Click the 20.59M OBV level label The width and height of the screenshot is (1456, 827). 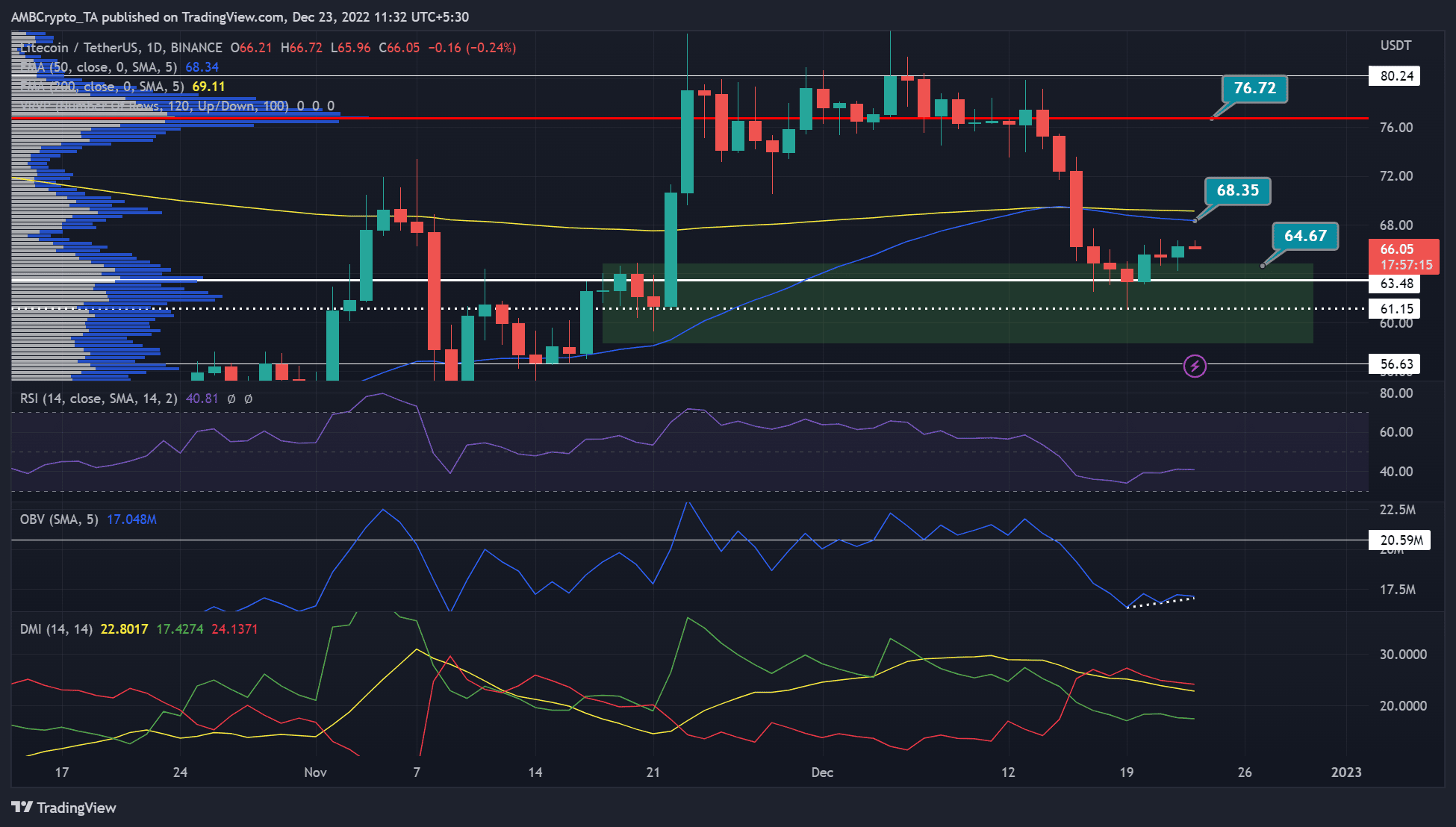[1400, 540]
